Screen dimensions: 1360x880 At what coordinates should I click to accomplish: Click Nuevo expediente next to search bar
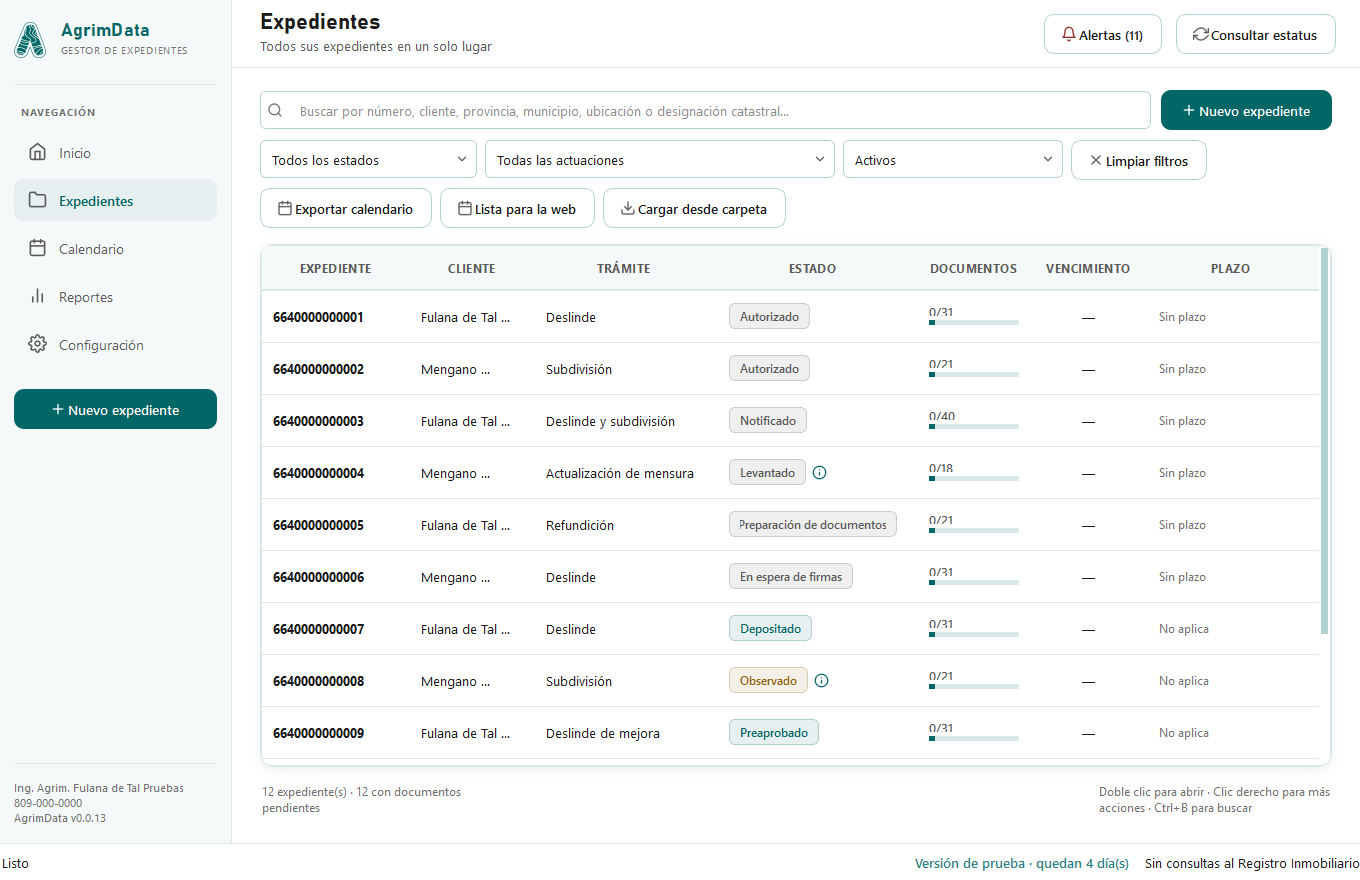pyautogui.click(x=1246, y=110)
